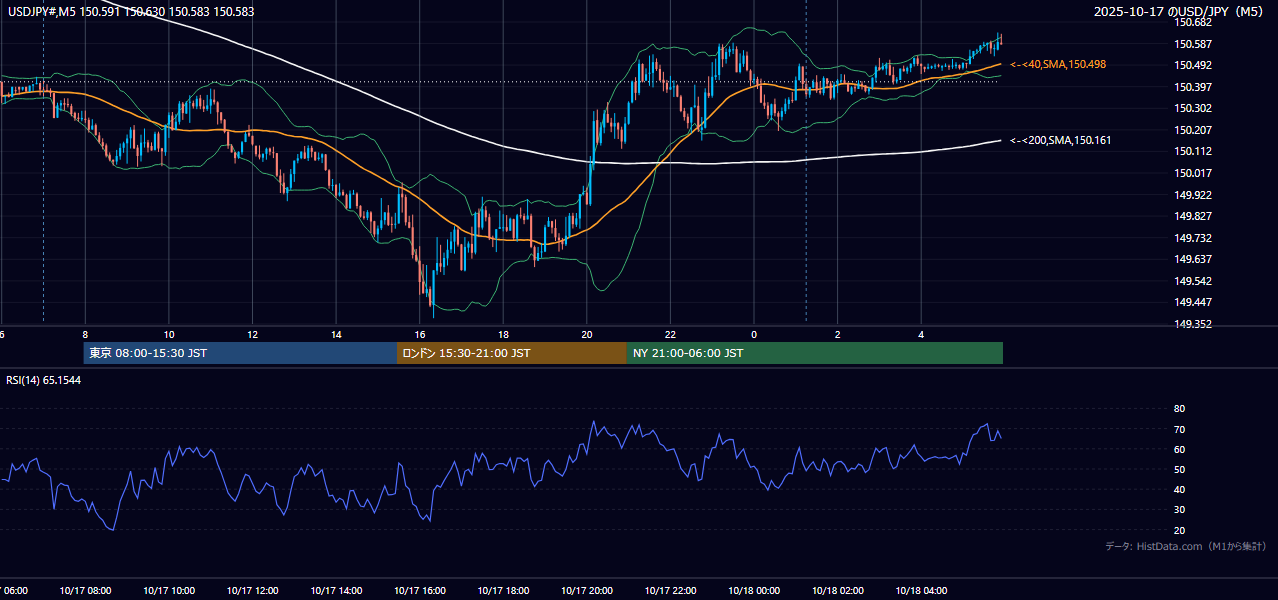Click the bottom date label 10/17 22:00
1278x600 pixels.
(670, 591)
